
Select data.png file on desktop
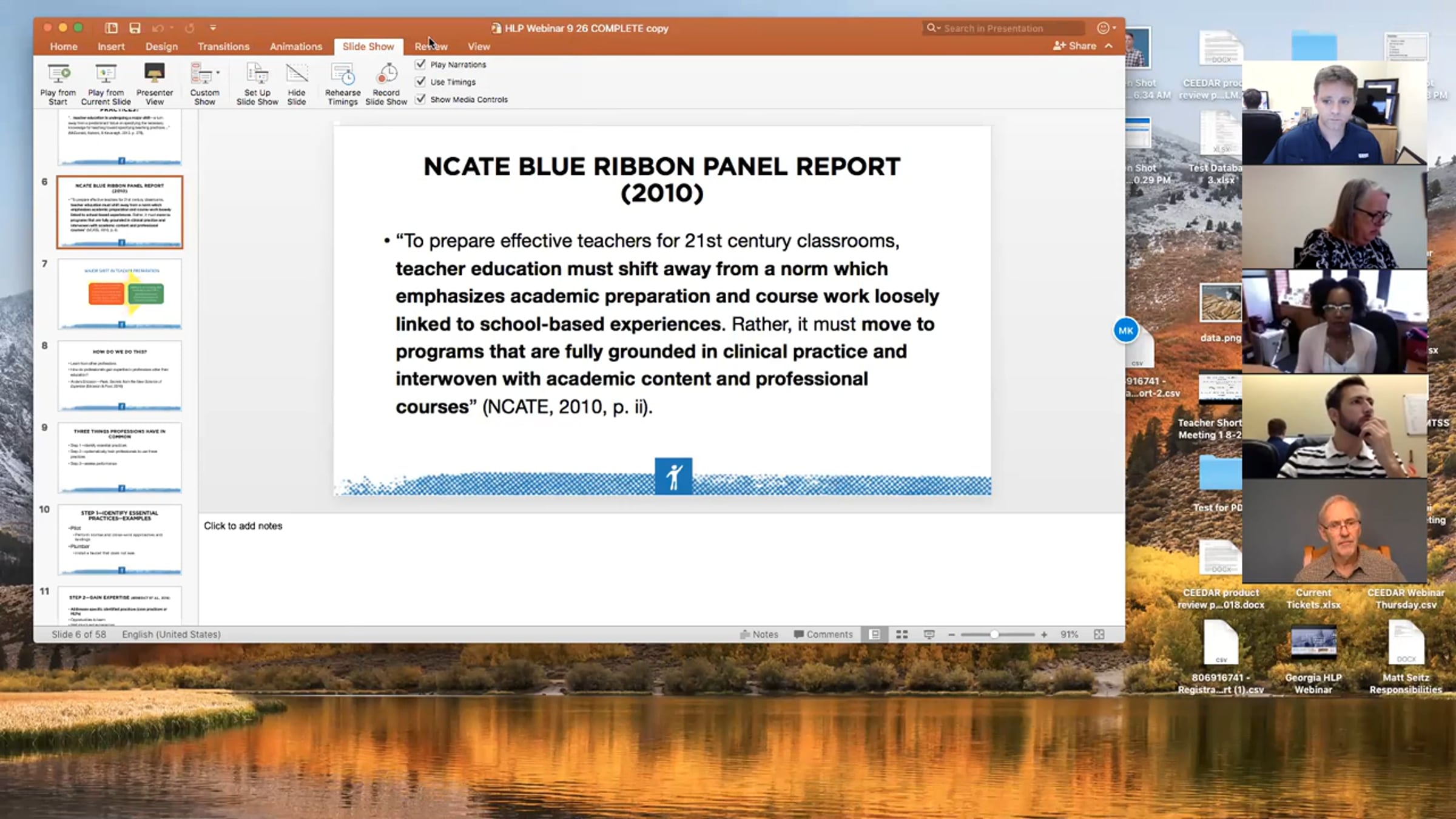pyautogui.click(x=1221, y=313)
